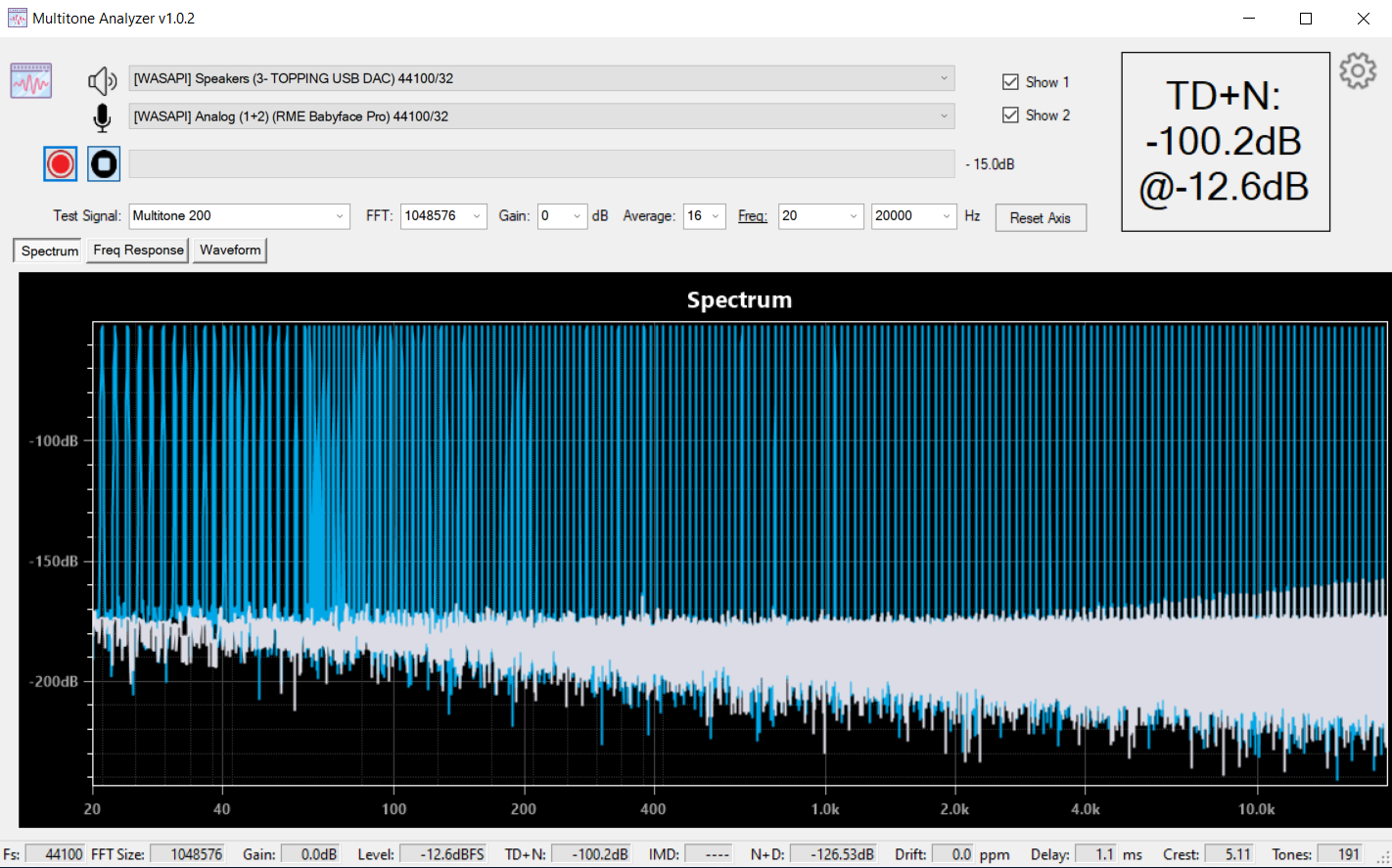
Task: Click the 200 frequency axis label
Action: [x=524, y=809]
